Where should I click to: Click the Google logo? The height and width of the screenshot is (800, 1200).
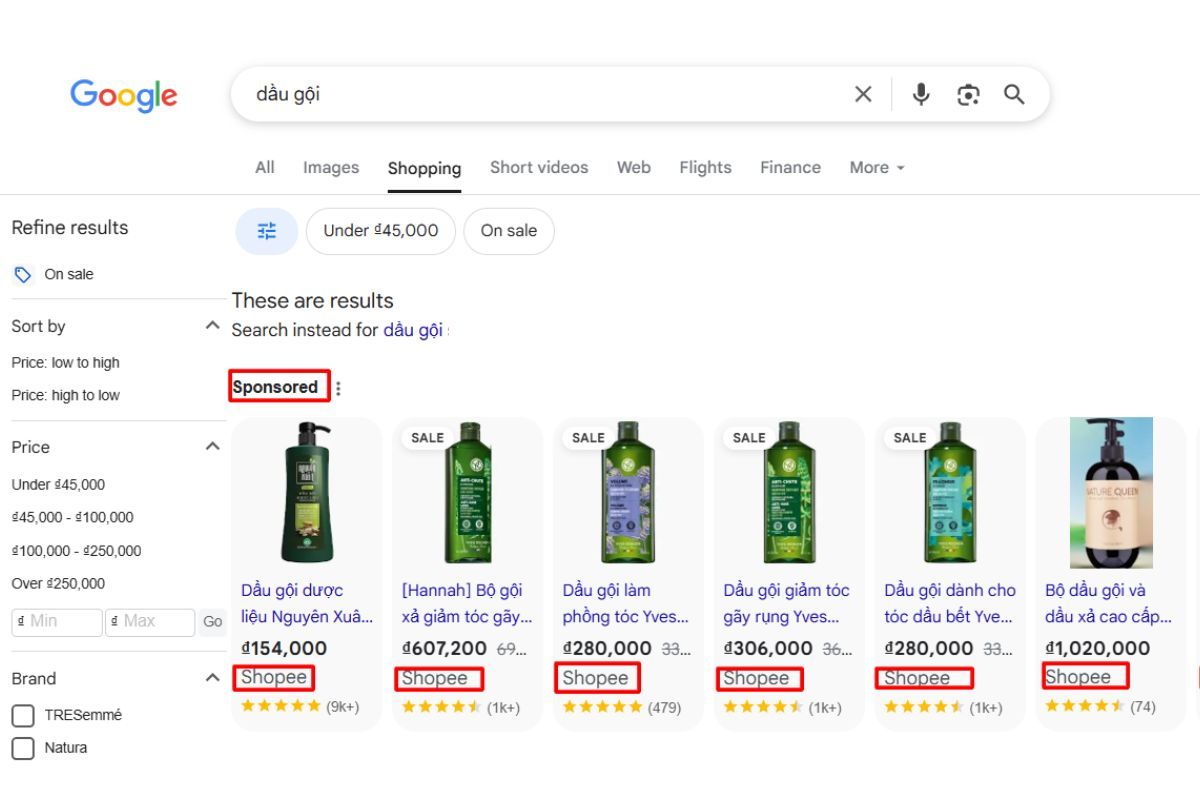(124, 95)
